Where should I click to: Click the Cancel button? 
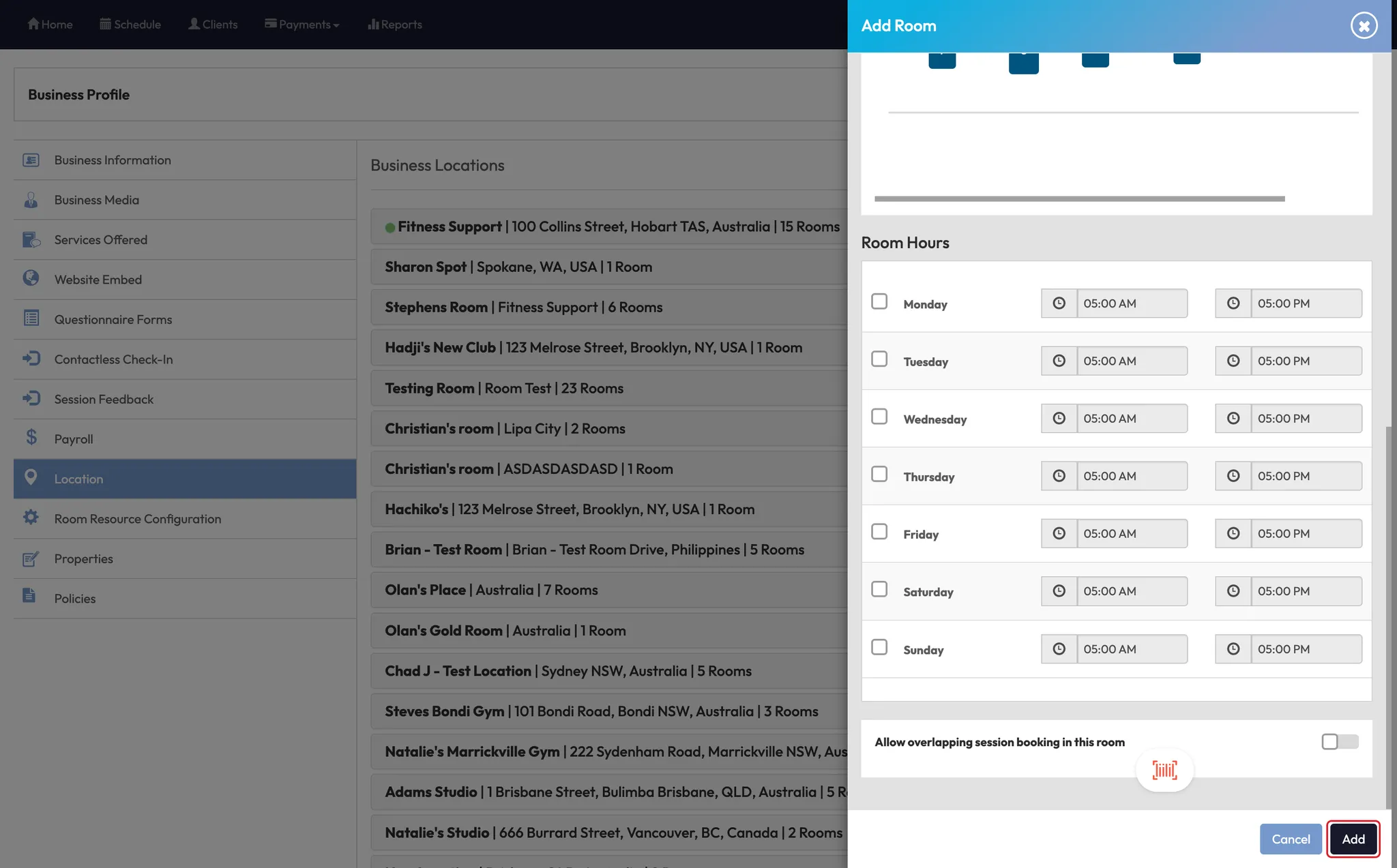tap(1290, 839)
